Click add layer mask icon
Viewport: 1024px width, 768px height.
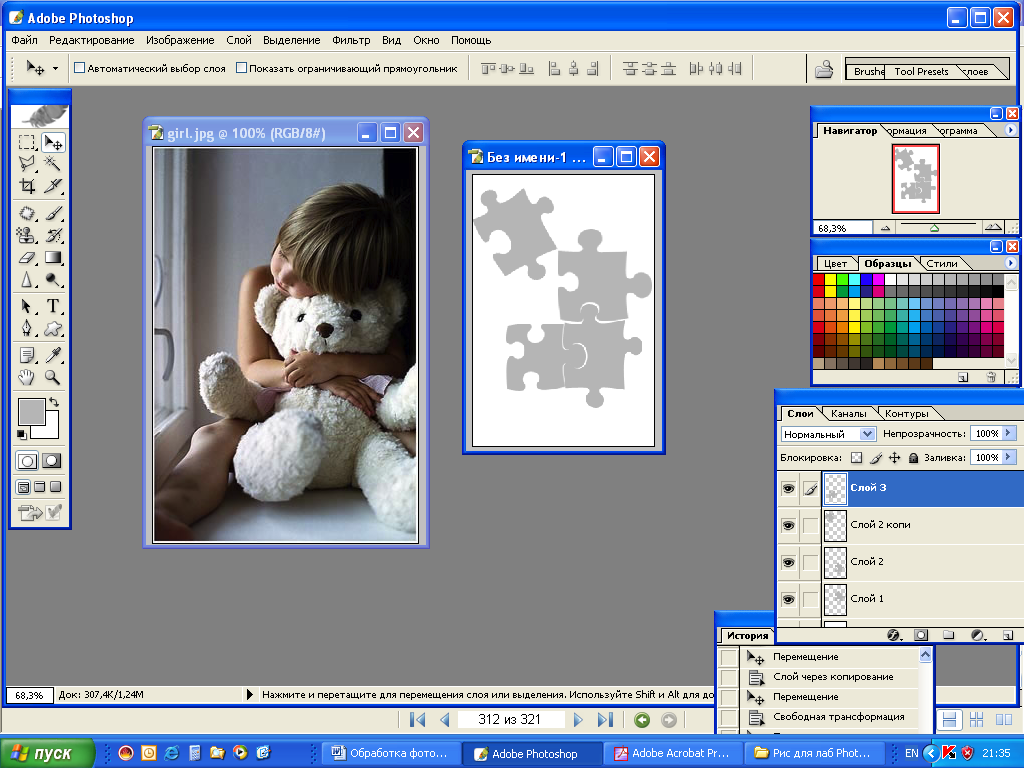921,635
